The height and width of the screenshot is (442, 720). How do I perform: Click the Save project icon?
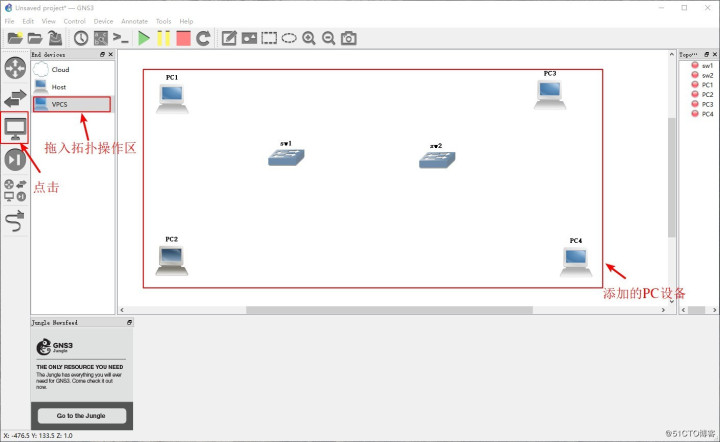coord(55,38)
